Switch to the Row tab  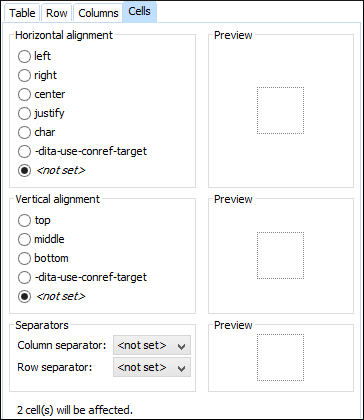[57, 13]
